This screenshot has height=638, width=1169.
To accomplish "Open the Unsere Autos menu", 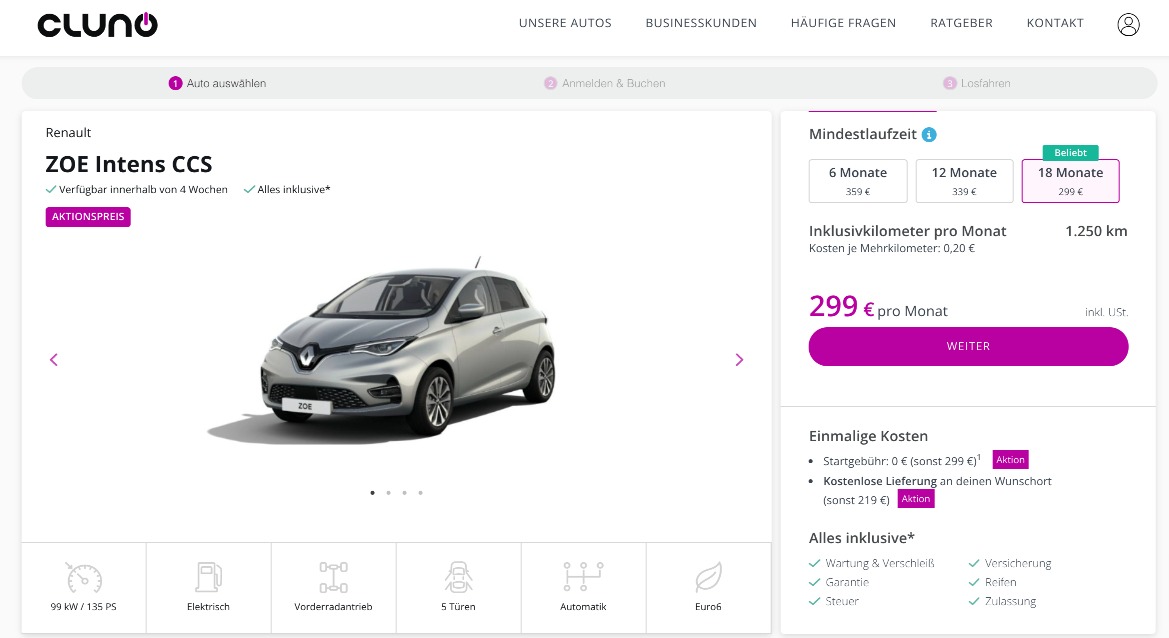I will (565, 23).
